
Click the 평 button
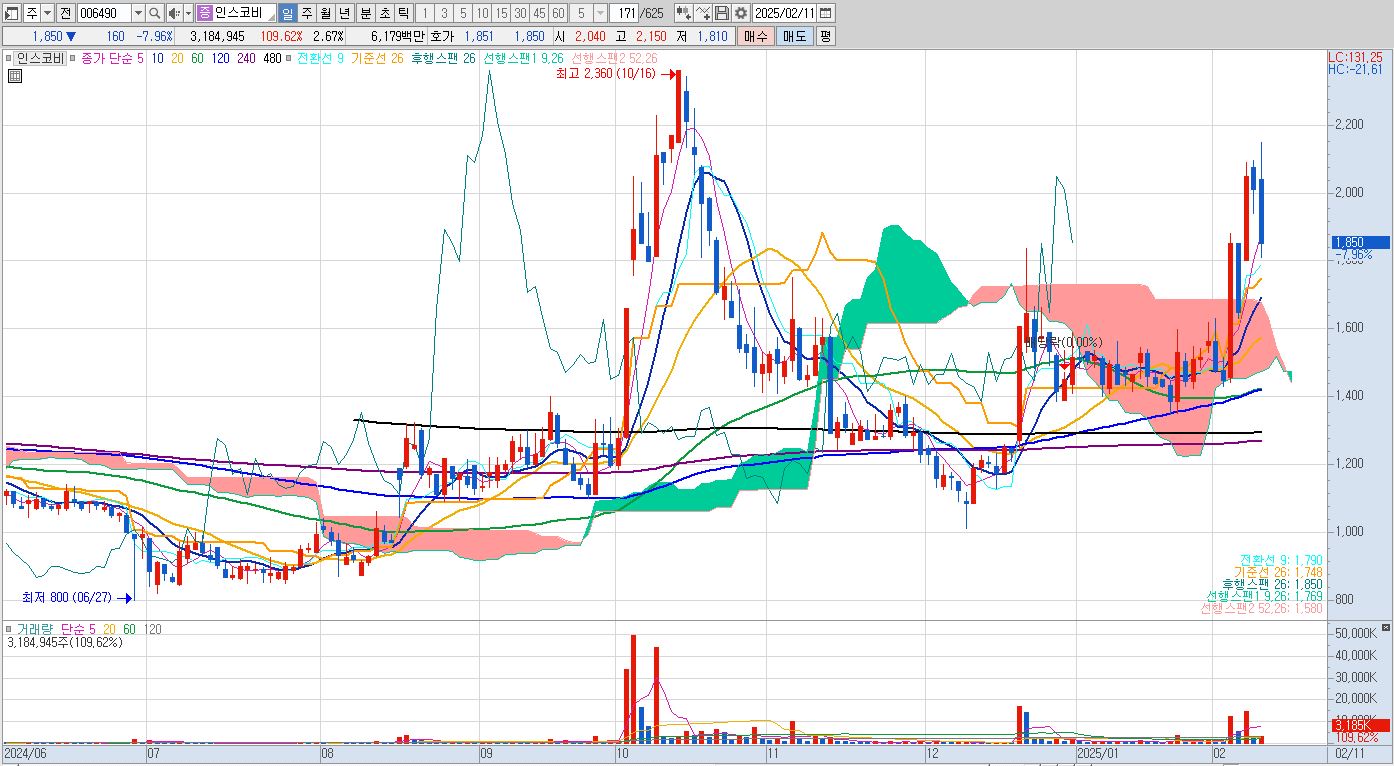pos(825,36)
